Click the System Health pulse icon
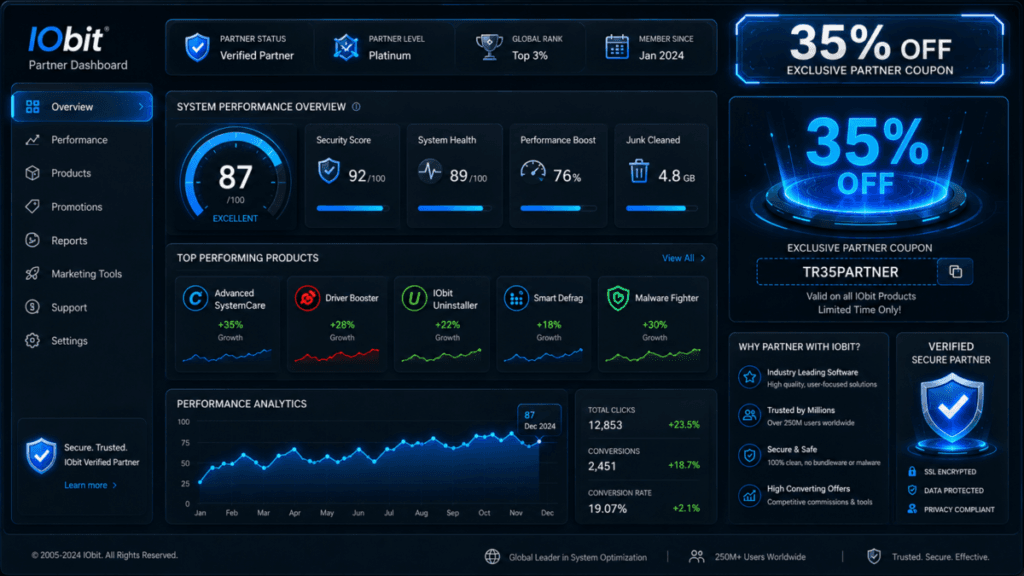1024x576 pixels. pos(430,171)
